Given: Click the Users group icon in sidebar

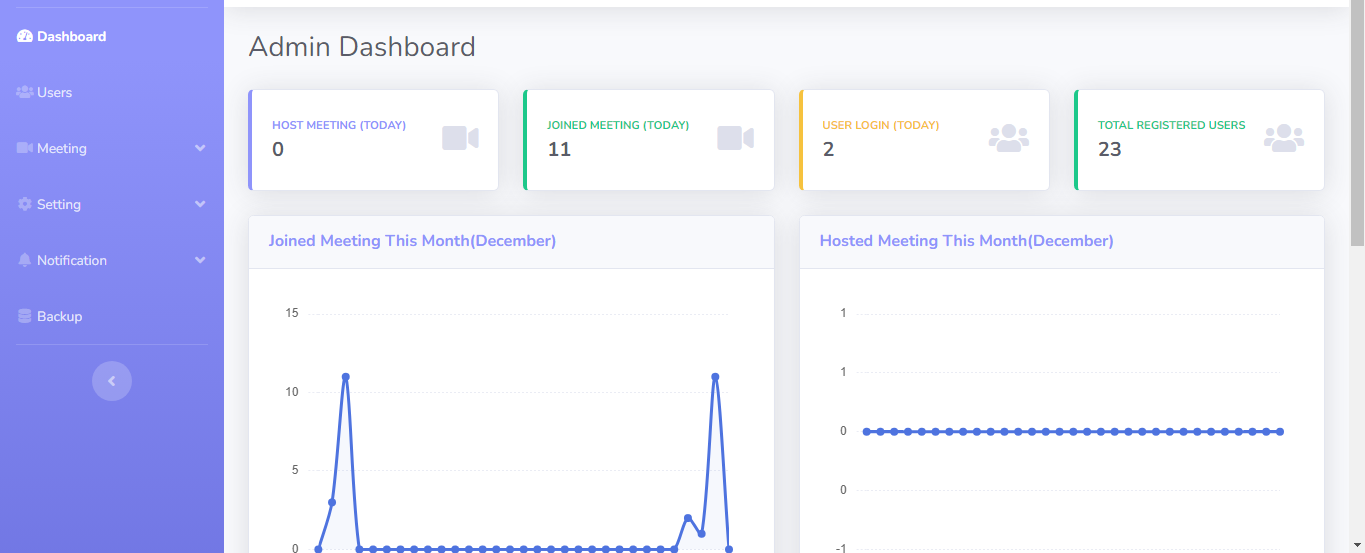Looking at the screenshot, I should tap(25, 93).
